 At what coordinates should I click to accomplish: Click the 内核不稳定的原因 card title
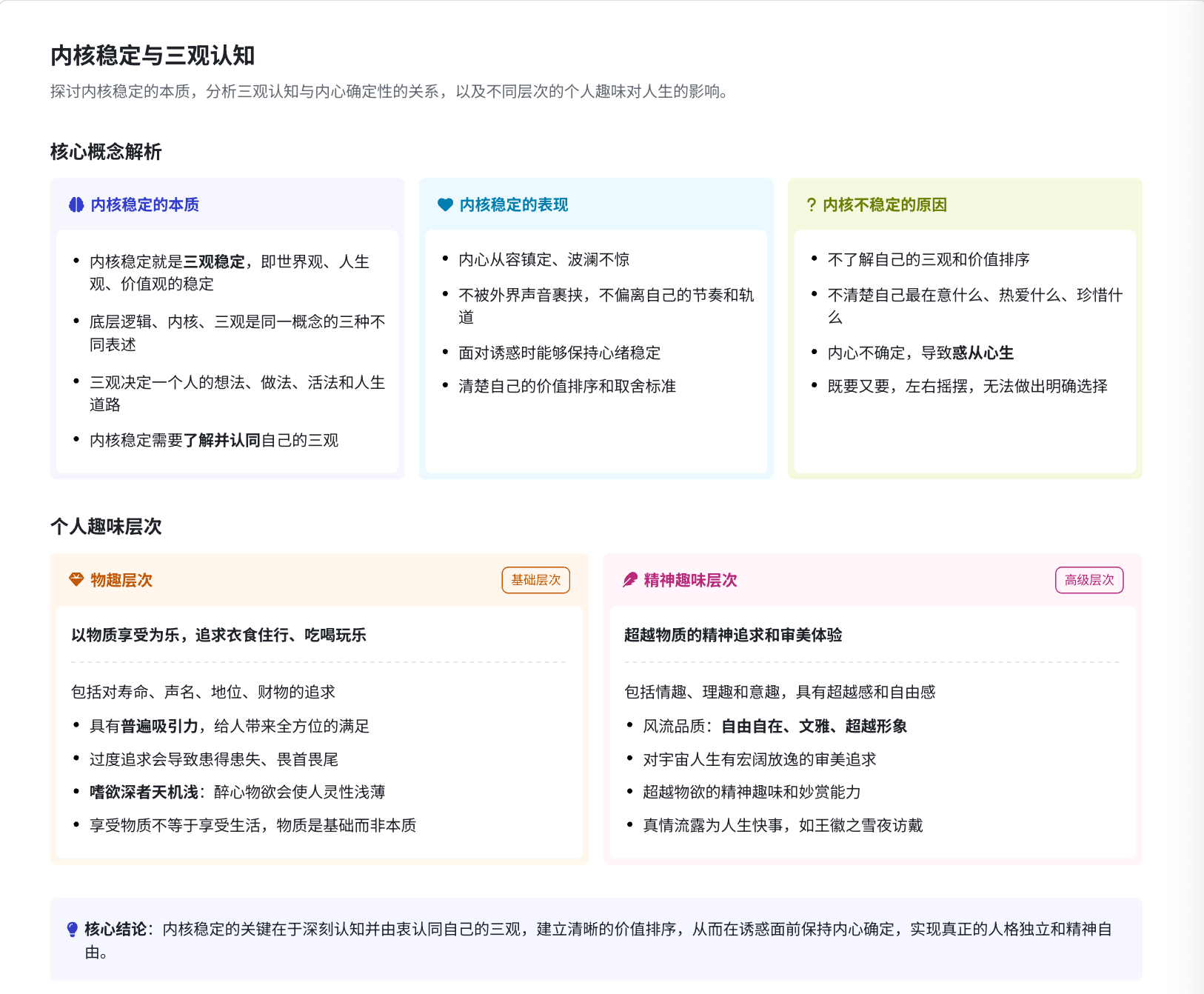885,205
